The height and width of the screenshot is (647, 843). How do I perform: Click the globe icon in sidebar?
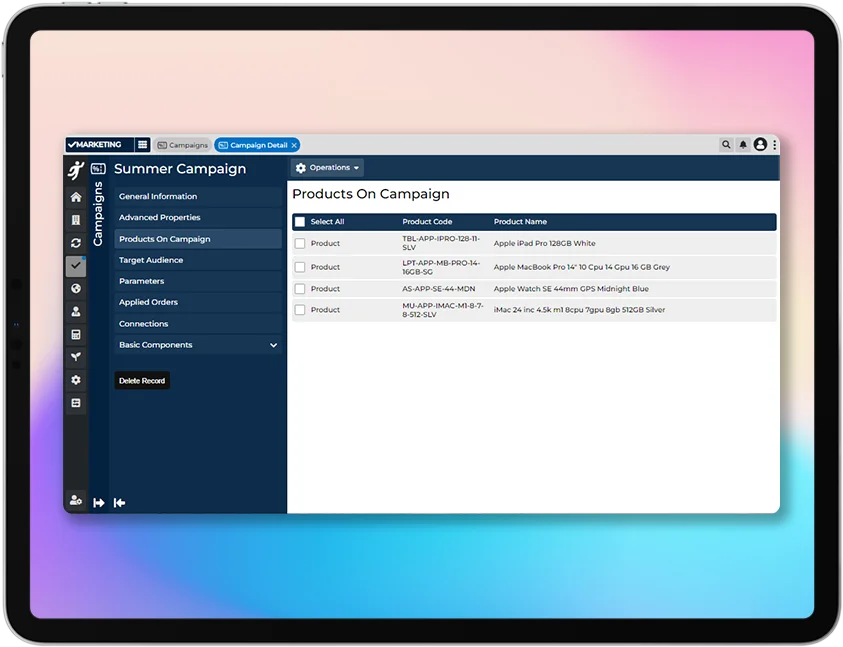click(76, 289)
